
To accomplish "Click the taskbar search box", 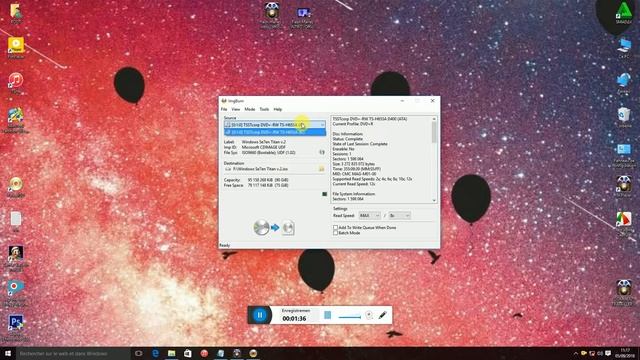I will [73, 353].
